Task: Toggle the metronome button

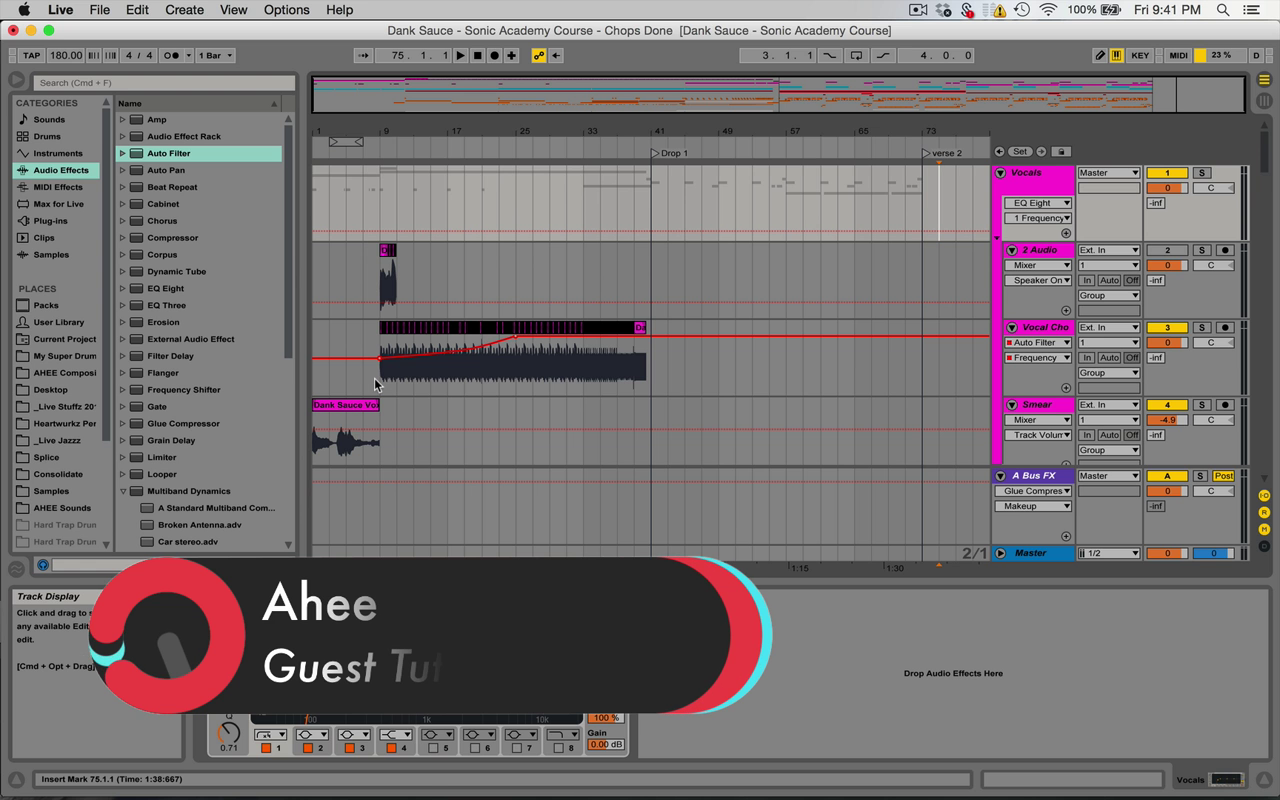Action: (x=172, y=56)
